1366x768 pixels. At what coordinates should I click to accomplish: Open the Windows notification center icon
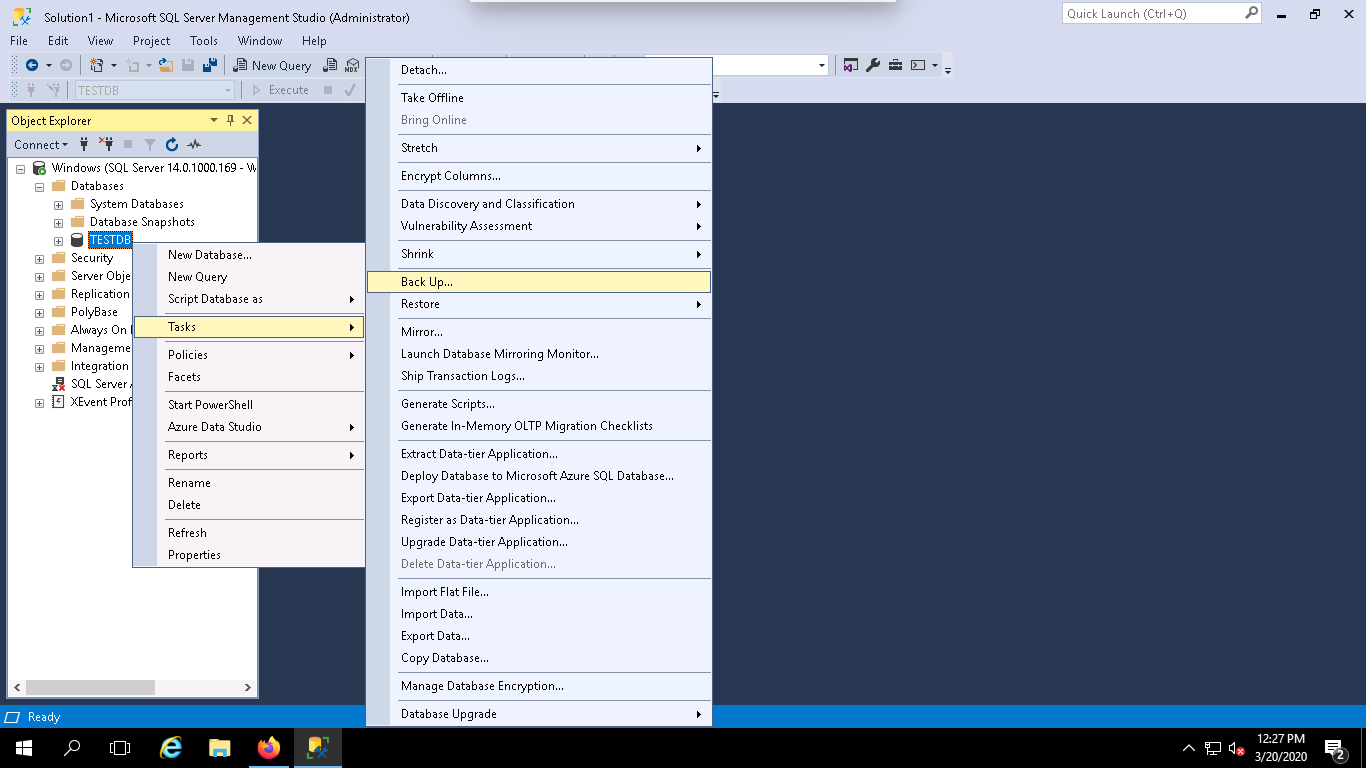point(1335,747)
